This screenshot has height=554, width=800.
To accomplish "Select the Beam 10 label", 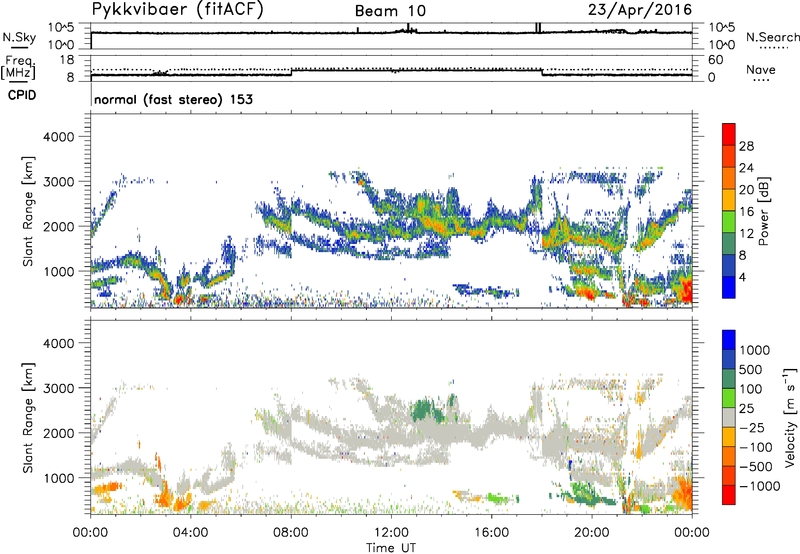I will (390, 11).
